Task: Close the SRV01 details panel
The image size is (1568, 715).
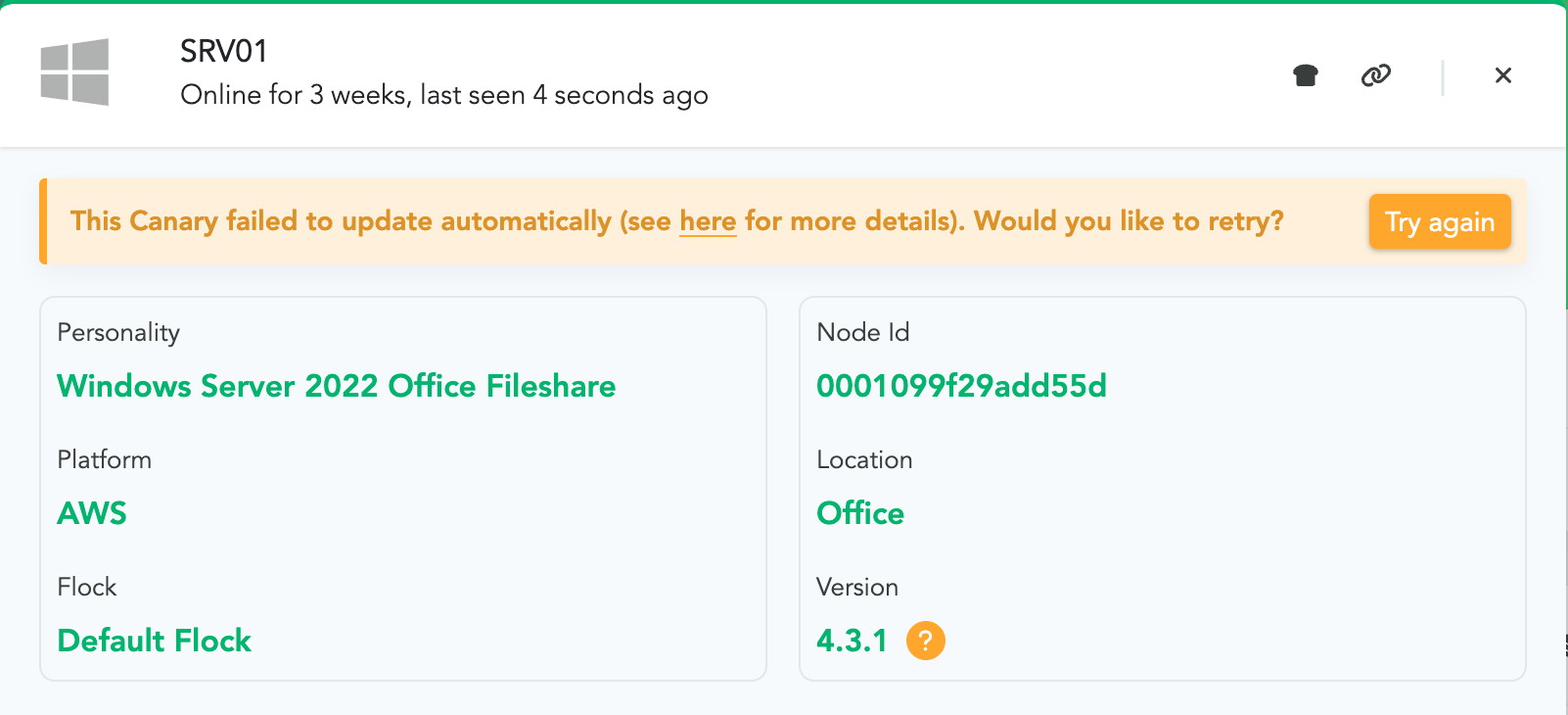Action: [x=1503, y=75]
